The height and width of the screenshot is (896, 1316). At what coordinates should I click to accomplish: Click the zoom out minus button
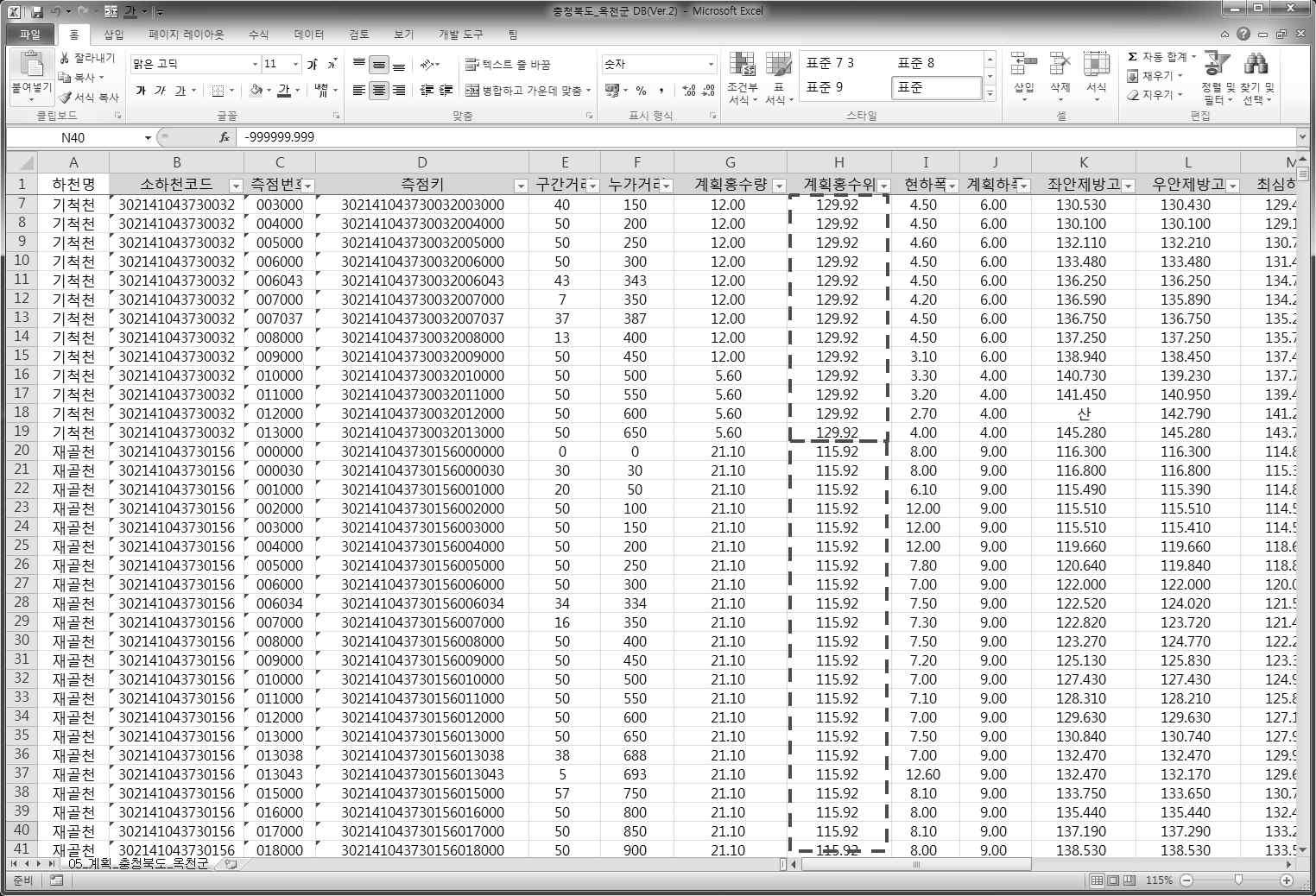click(x=1186, y=880)
